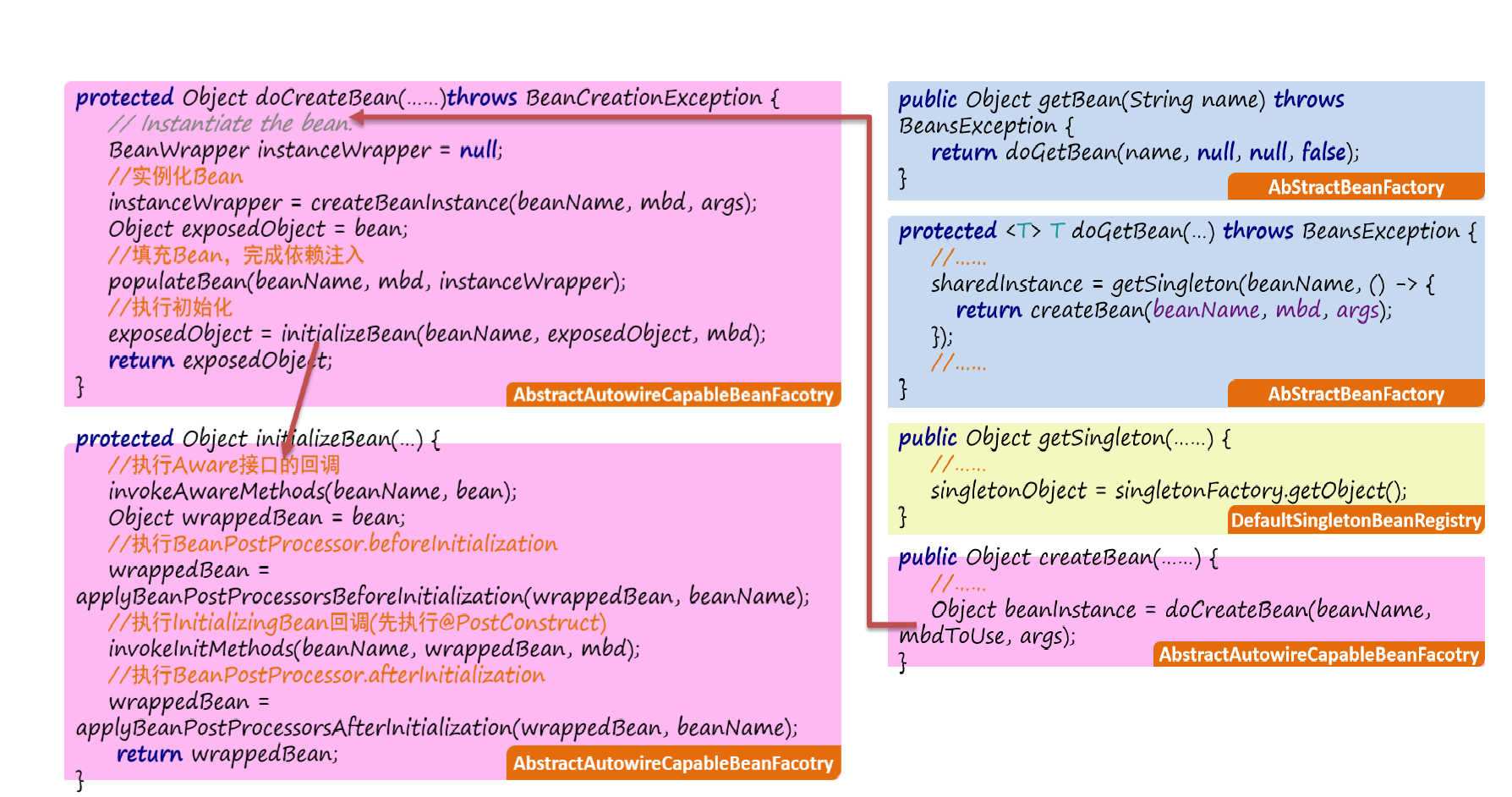Click the DefaultSingletonBeanRegistry label
The width and height of the screenshot is (1512, 797).
pyautogui.click(x=1356, y=519)
